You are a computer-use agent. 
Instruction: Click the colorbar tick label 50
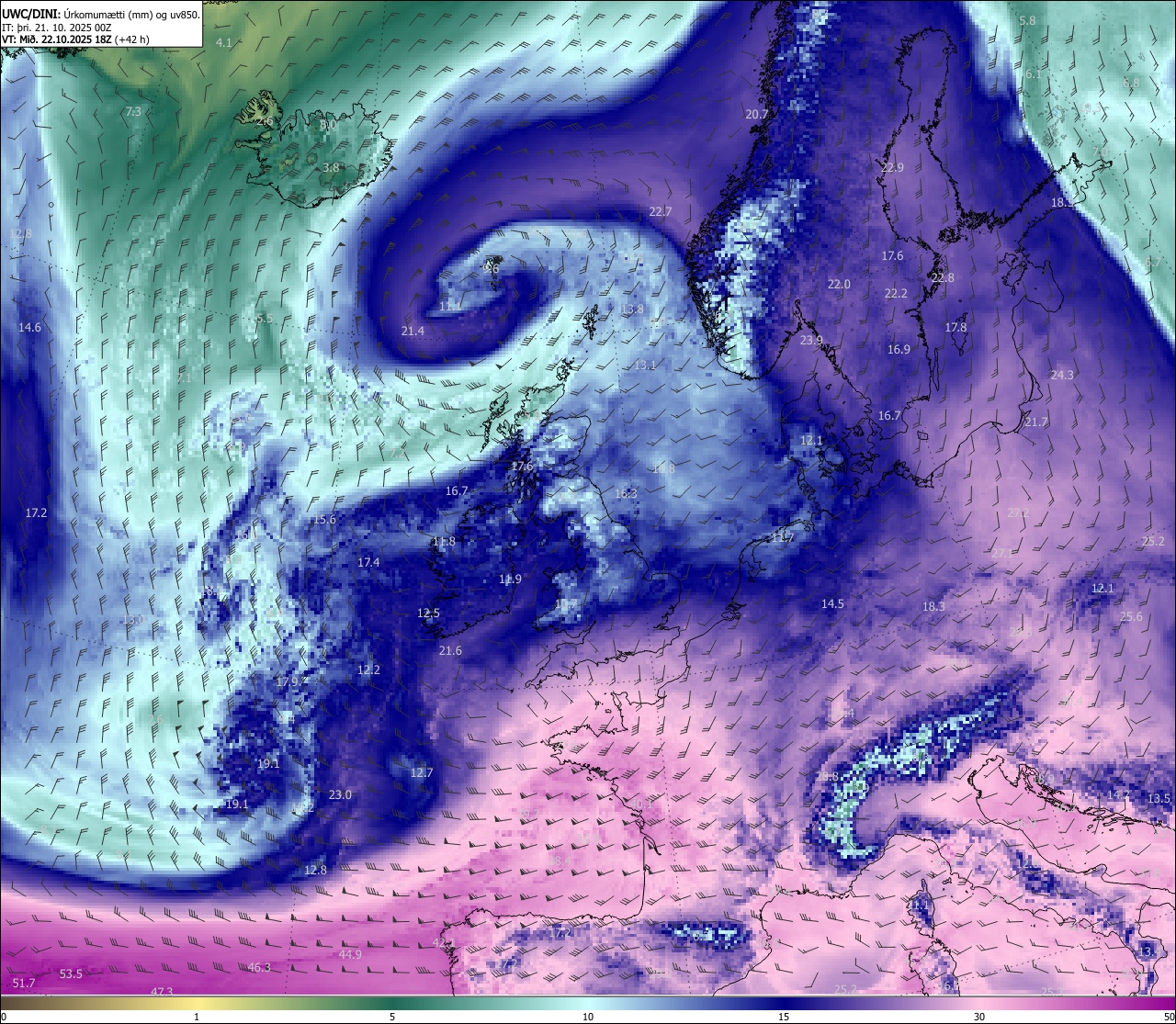coord(1170,1017)
